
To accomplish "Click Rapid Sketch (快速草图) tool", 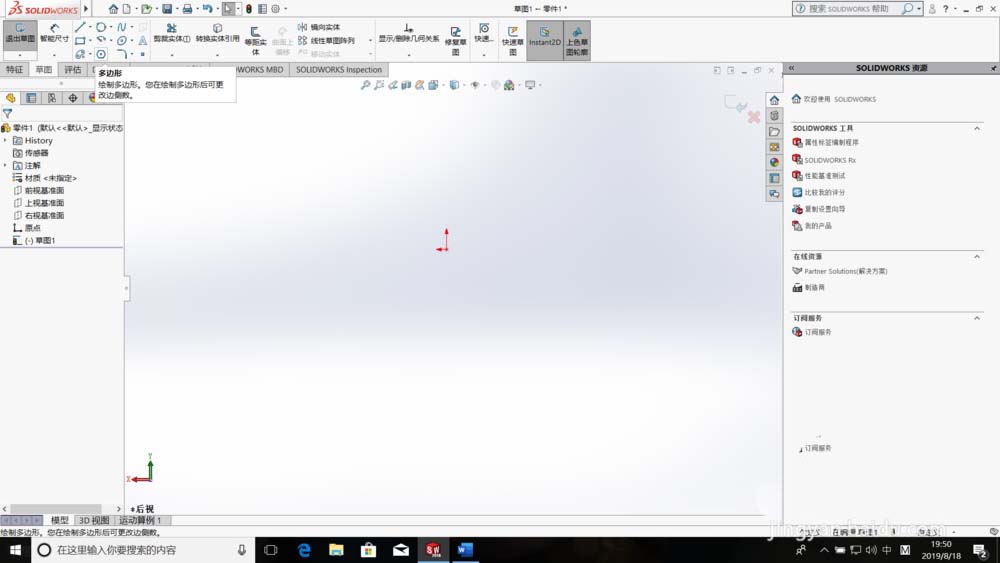I will (513, 41).
